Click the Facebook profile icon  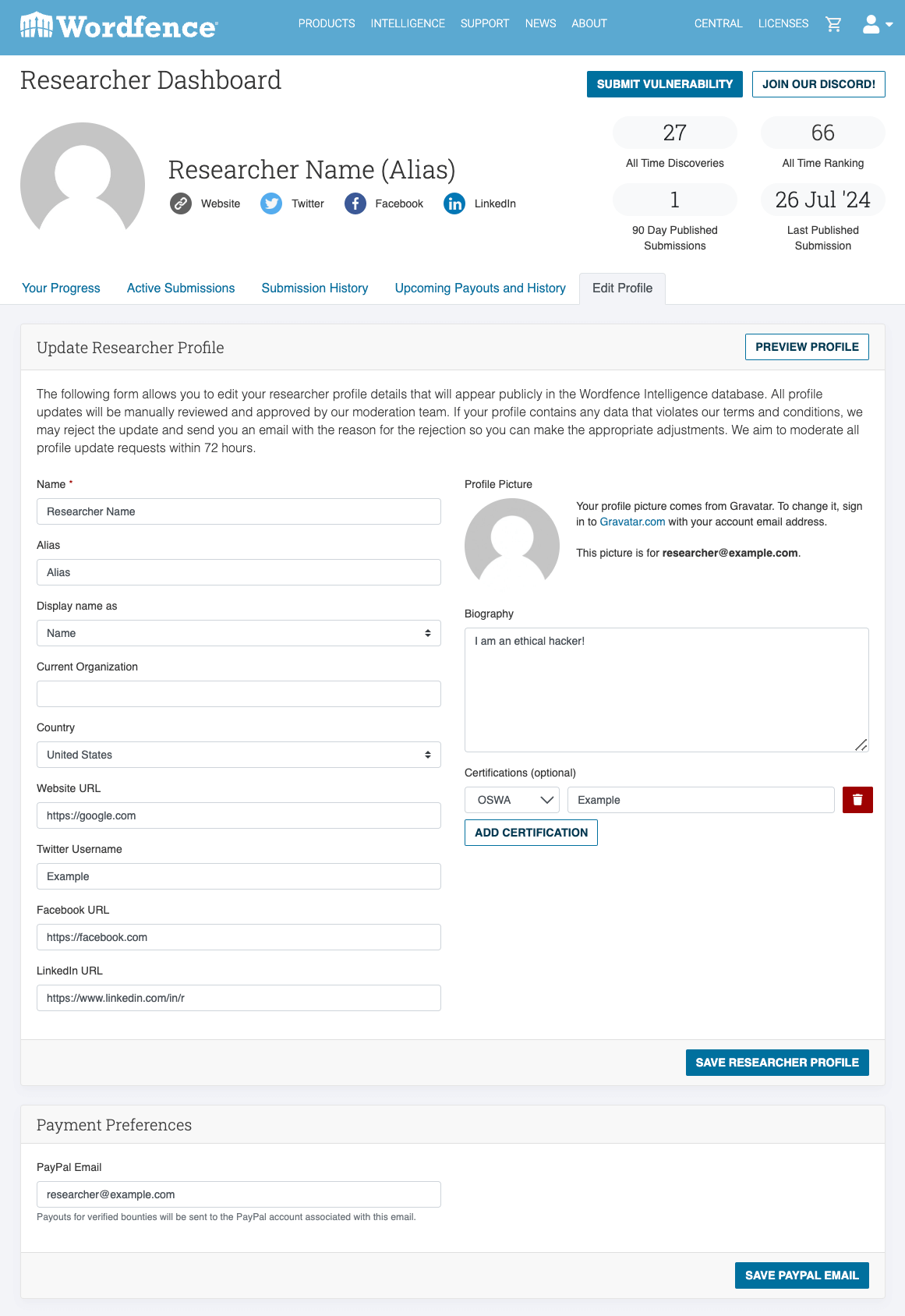(355, 203)
